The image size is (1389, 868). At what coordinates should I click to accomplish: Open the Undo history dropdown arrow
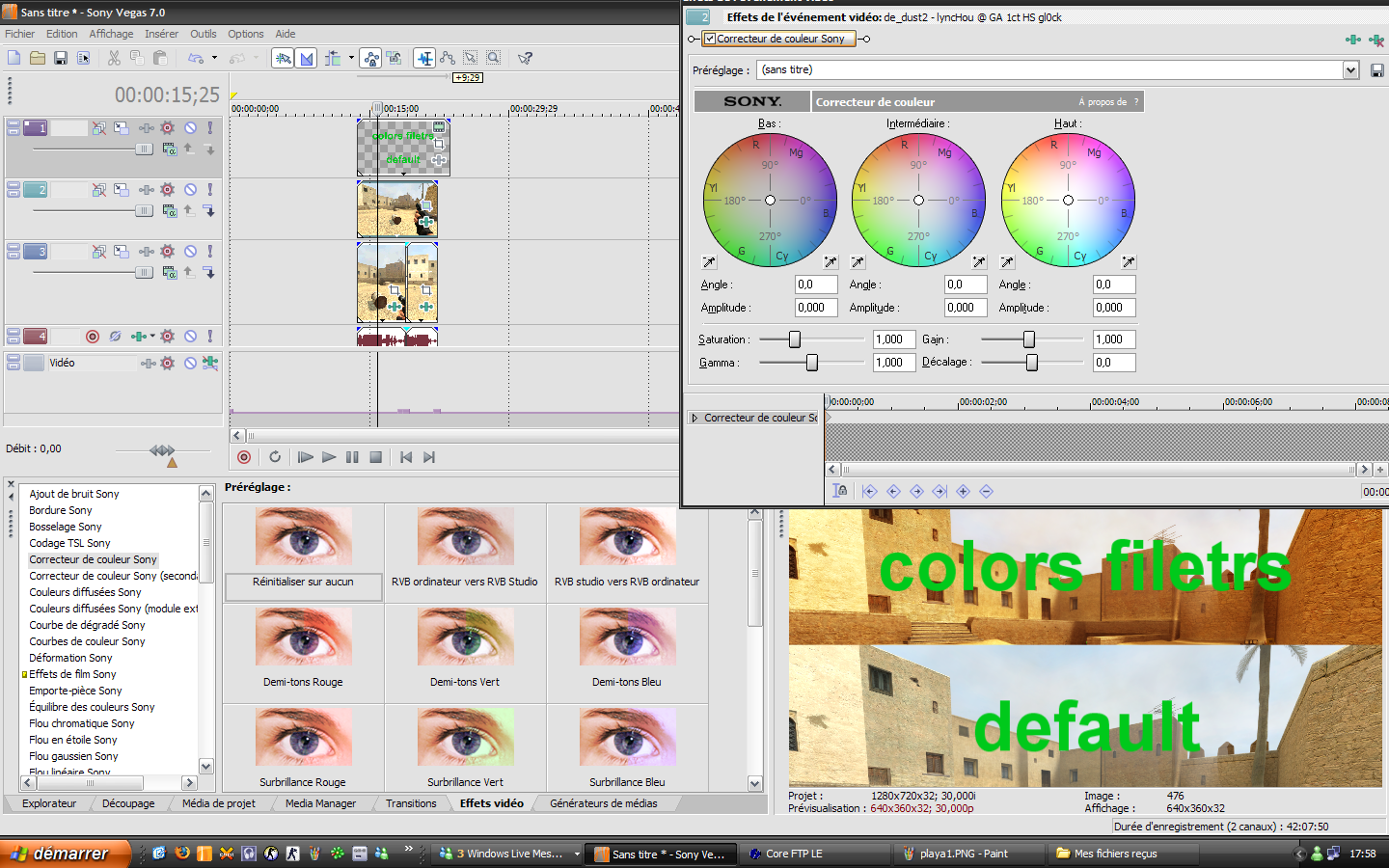(x=214, y=58)
